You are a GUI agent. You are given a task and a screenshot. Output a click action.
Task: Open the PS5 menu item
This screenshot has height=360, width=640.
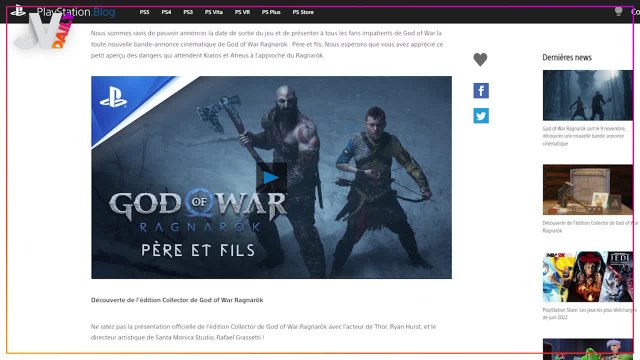click(144, 12)
